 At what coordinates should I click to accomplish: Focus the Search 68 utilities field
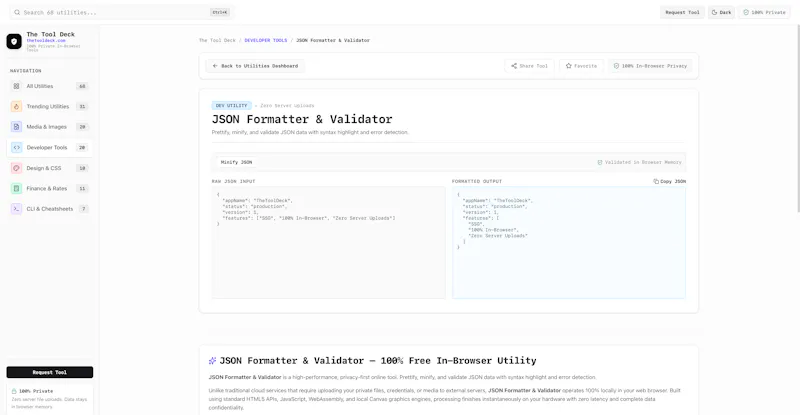click(122, 12)
